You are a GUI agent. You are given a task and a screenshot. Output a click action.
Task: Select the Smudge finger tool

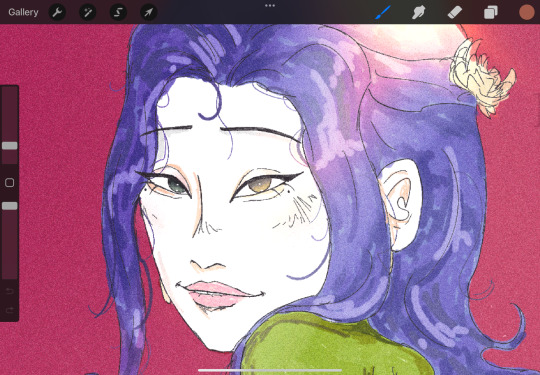(x=419, y=13)
